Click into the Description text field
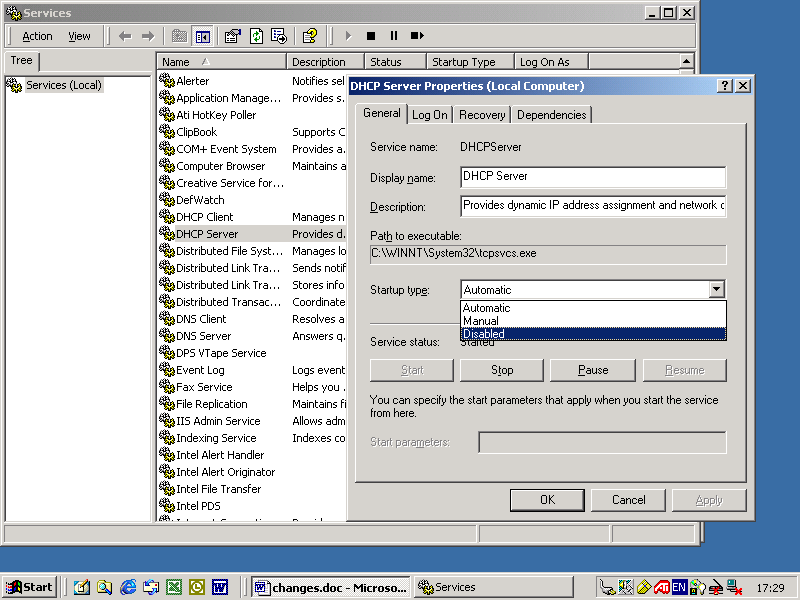The height and width of the screenshot is (600, 800). click(x=593, y=206)
